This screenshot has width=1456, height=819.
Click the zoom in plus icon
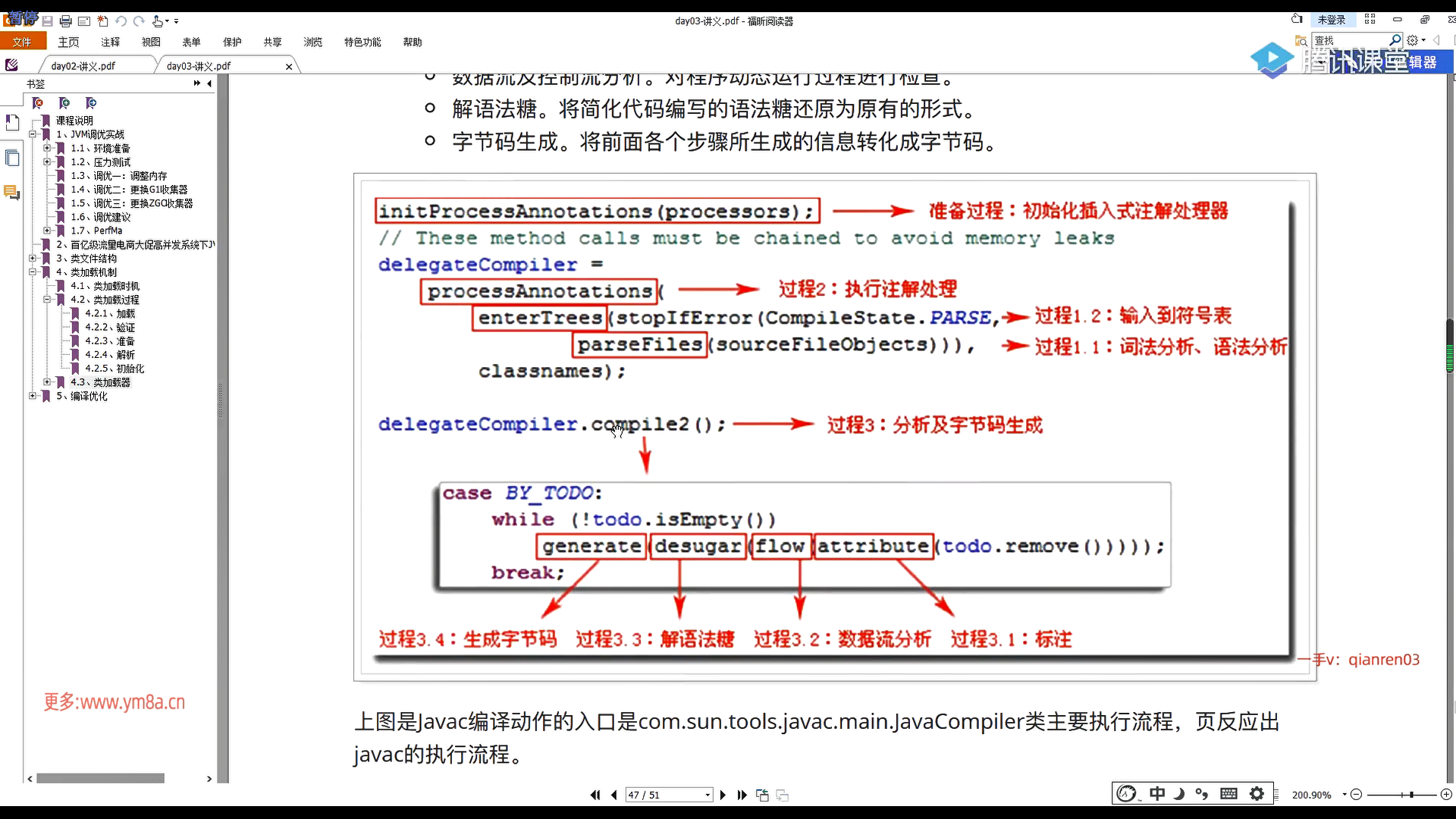tap(1446, 795)
